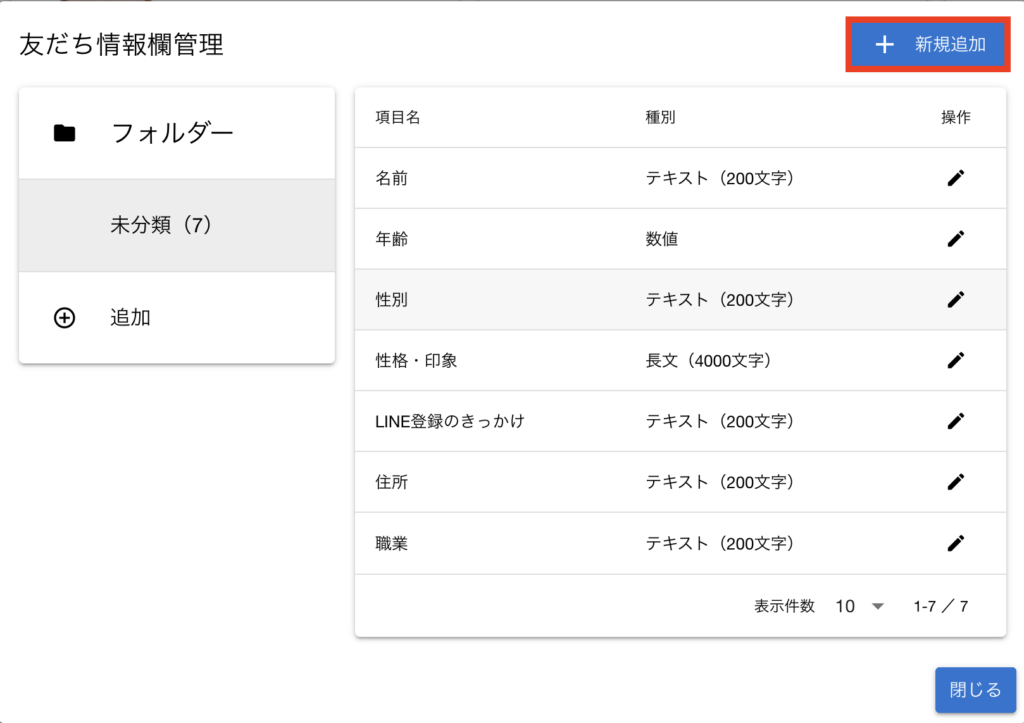
Task: Open edit for the 性別 row
Action: (956, 299)
